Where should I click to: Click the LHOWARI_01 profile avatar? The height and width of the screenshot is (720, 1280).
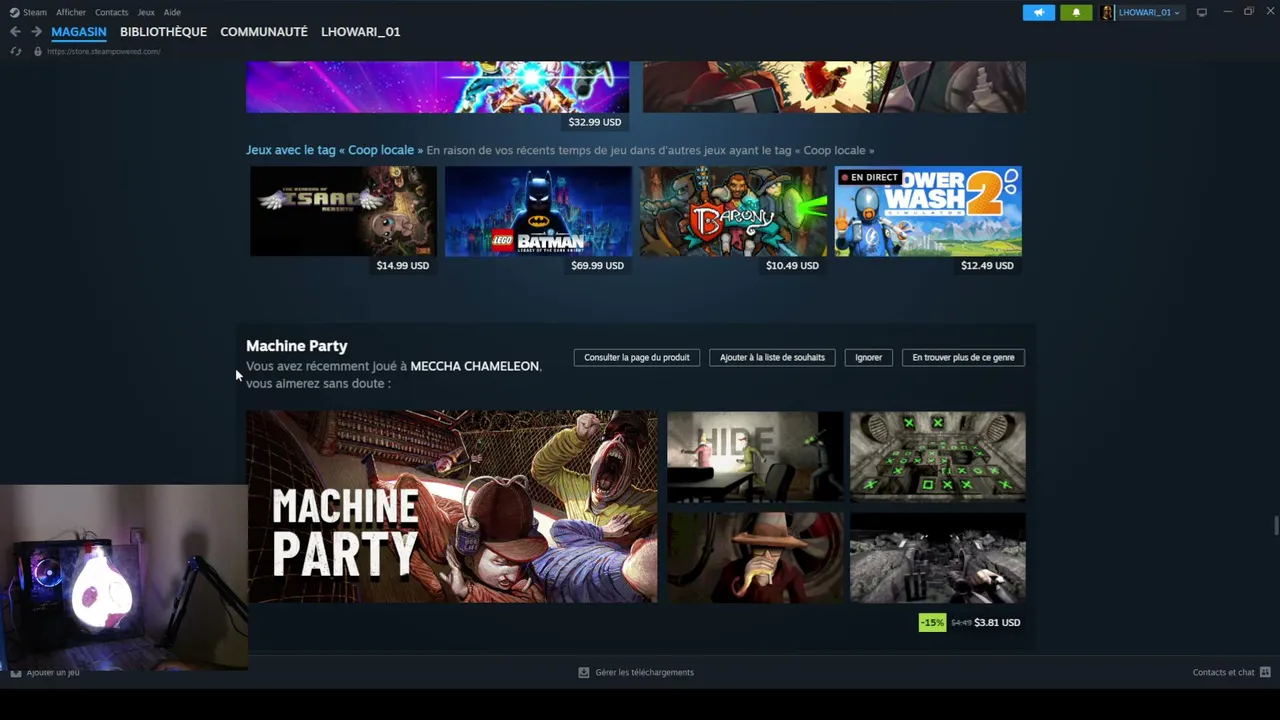pos(1108,12)
